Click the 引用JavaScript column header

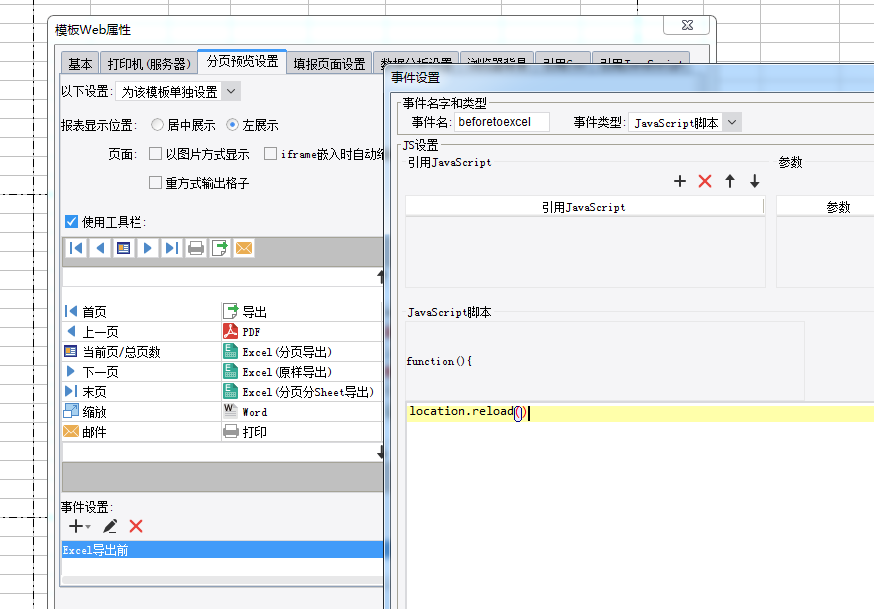[584, 207]
